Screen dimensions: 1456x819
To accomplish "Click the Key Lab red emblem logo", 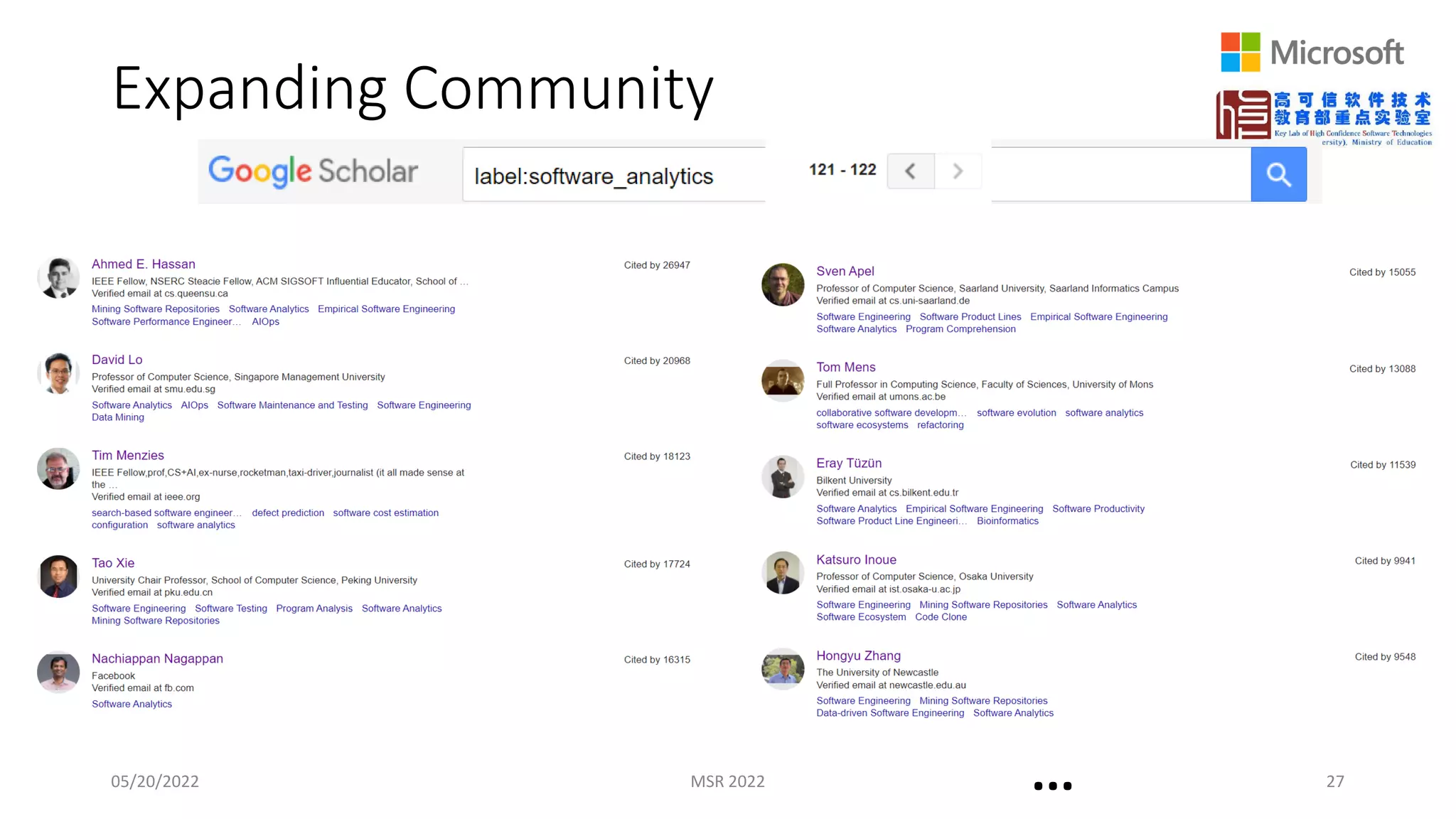I will tap(1243, 114).
